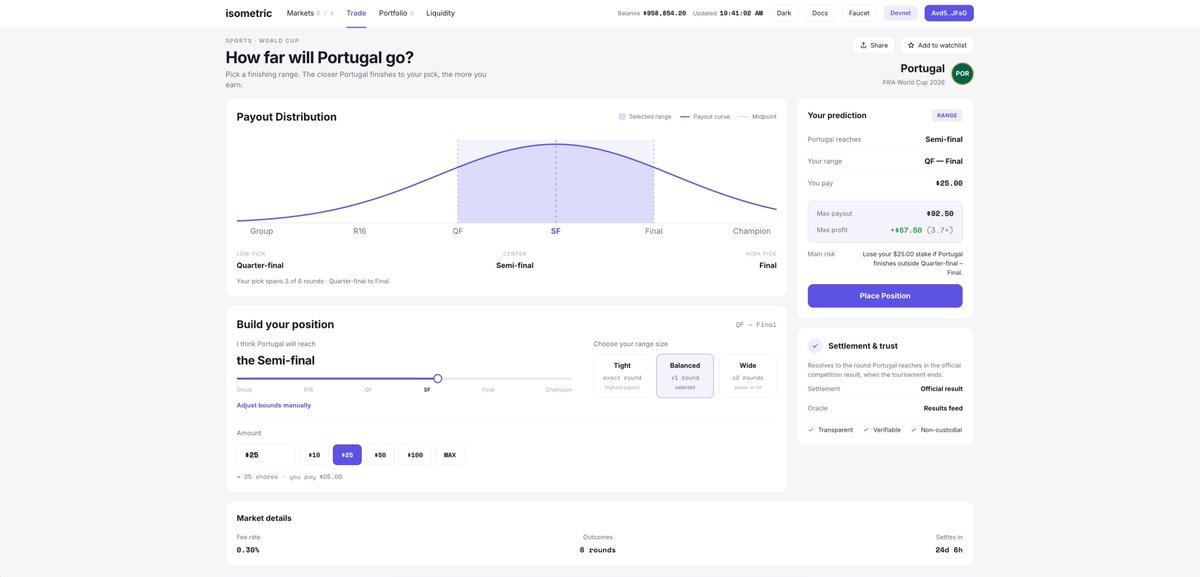Open the AvdS...JFsG wallet menu
The image size is (1200, 577).
pos(949,13)
